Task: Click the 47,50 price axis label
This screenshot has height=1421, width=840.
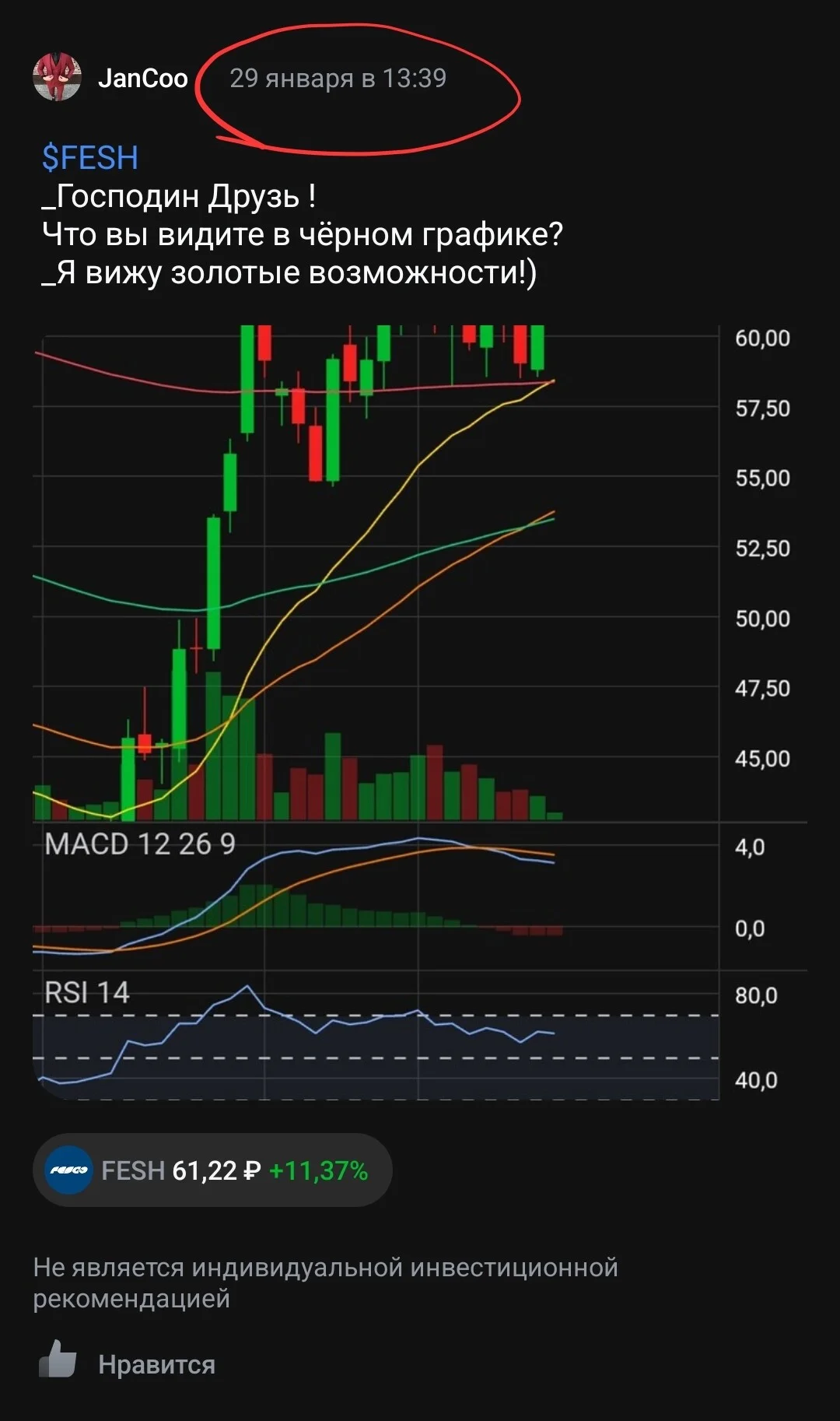Action: (x=762, y=689)
